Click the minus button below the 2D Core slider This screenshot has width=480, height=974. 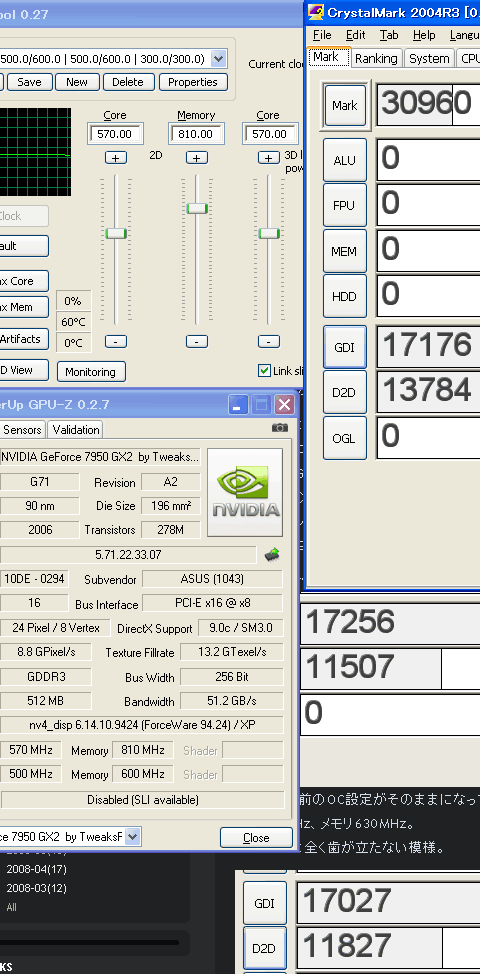[x=115, y=342]
